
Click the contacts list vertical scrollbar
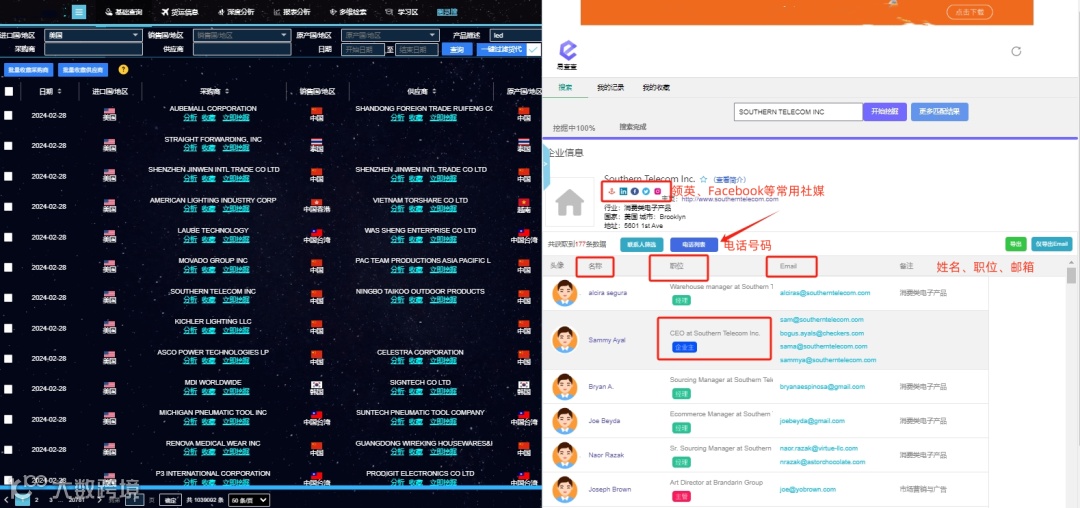pos(1071,275)
